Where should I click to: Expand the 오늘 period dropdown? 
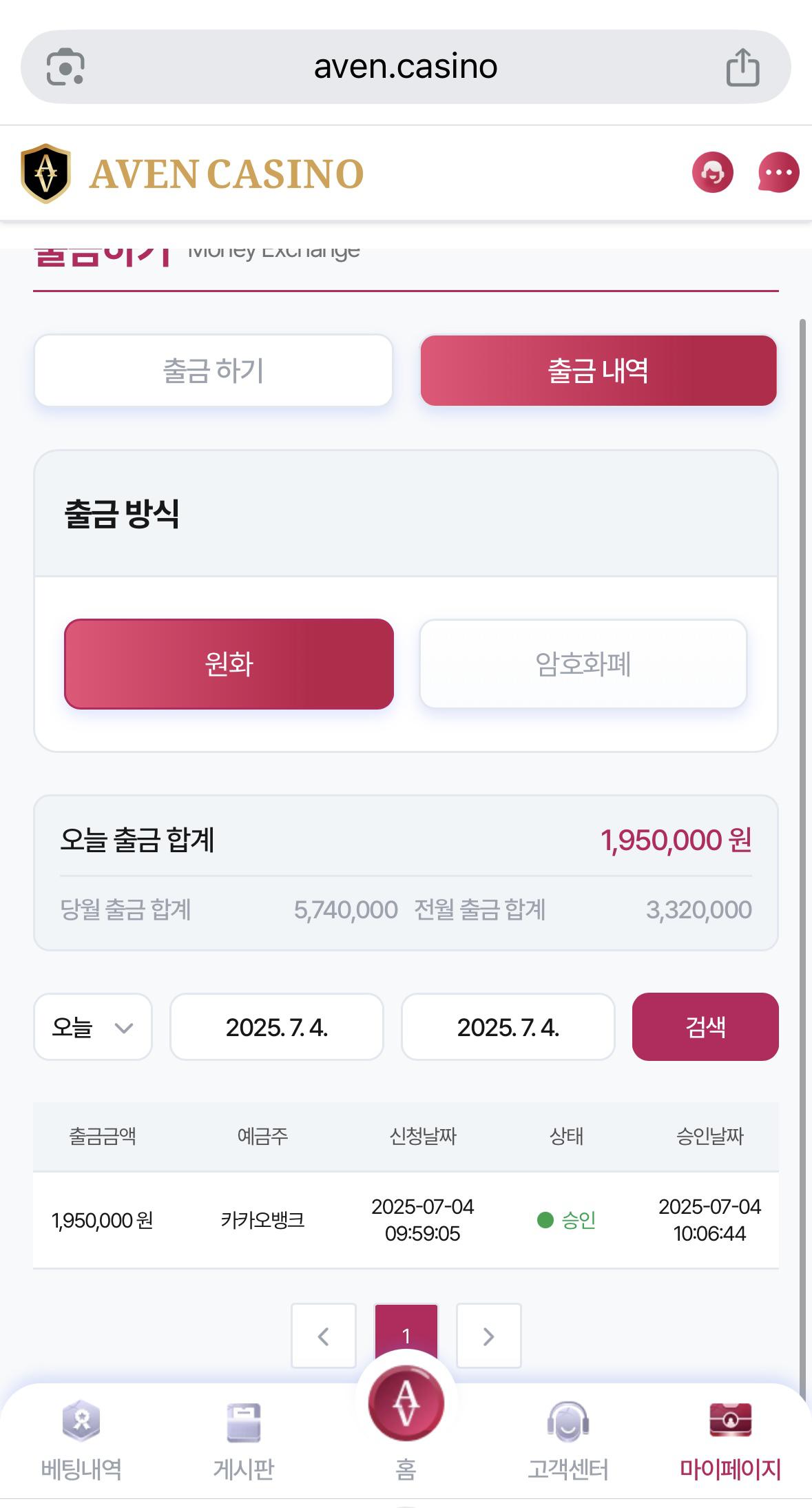click(x=93, y=1027)
